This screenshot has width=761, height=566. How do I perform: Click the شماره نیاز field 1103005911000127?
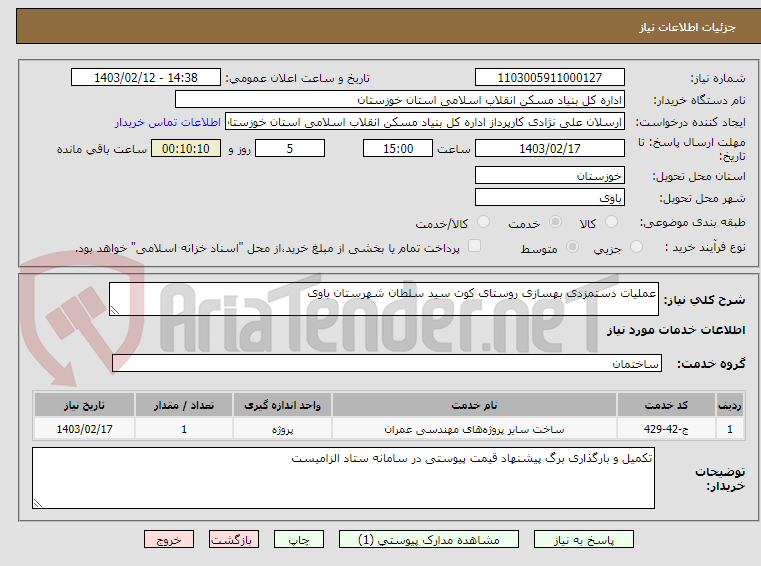pyautogui.click(x=549, y=78)
